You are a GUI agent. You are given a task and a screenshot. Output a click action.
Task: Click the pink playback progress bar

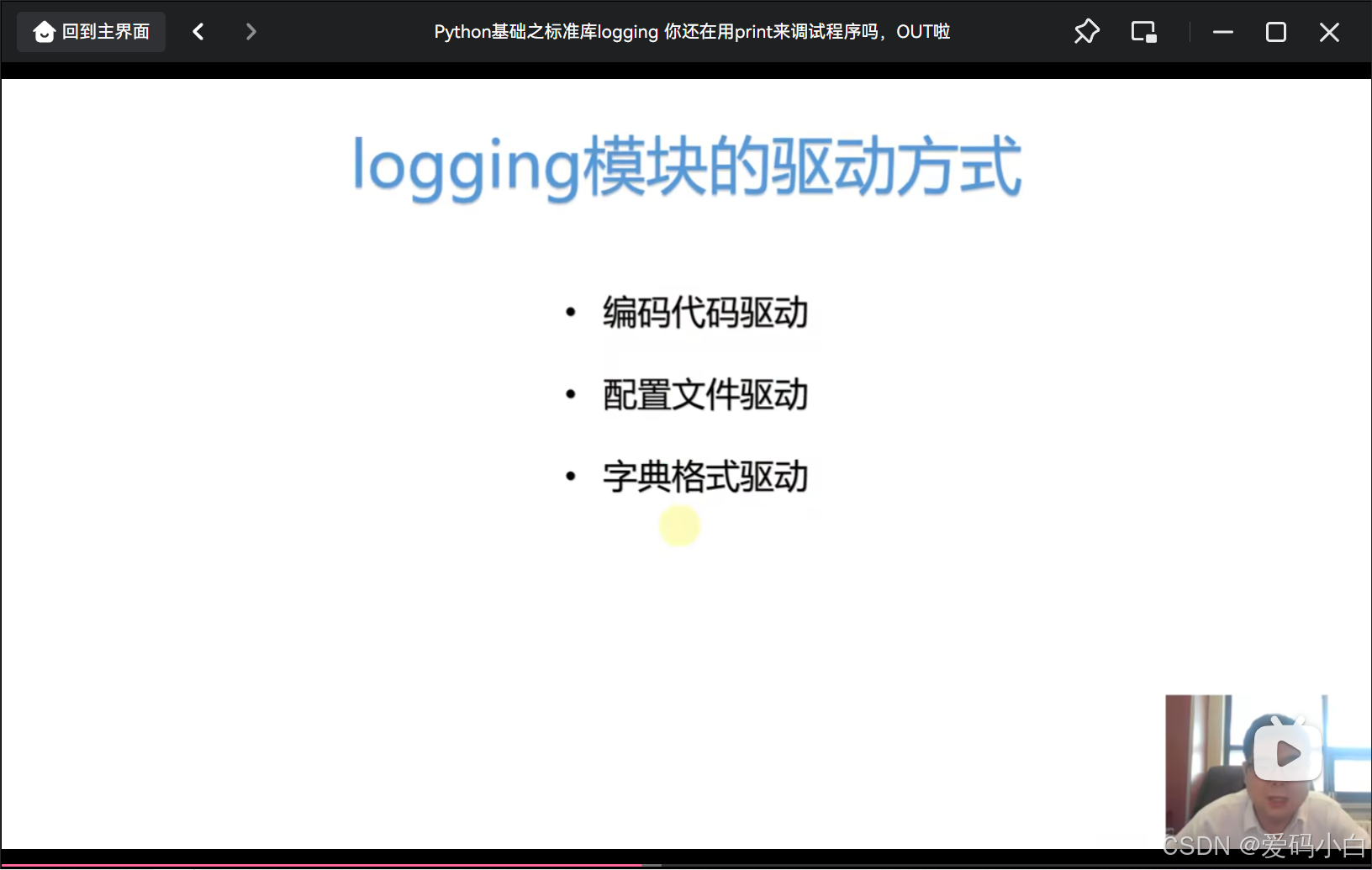pos(336,864)
